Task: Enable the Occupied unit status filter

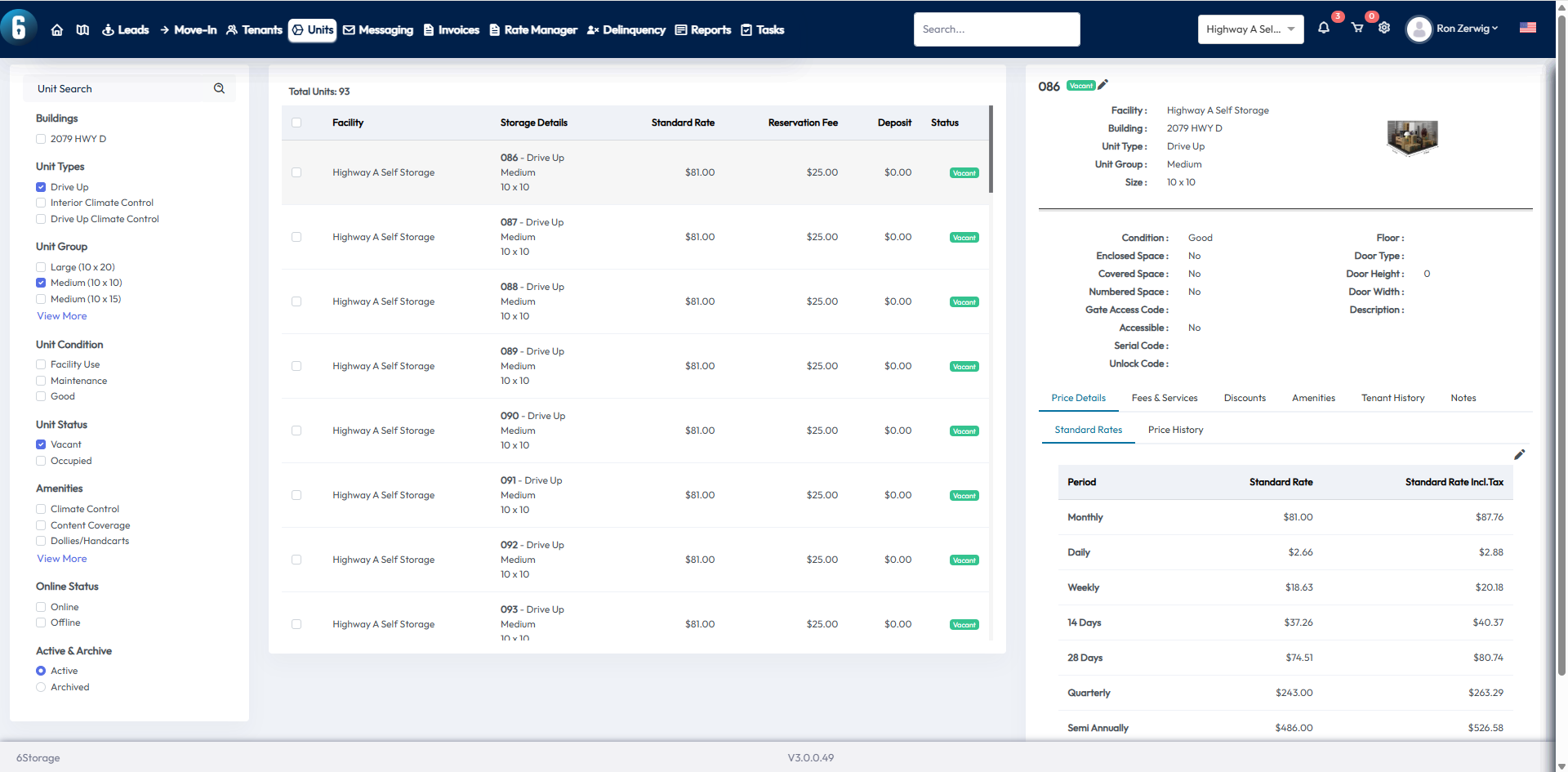Action: [x=41, y=461]
